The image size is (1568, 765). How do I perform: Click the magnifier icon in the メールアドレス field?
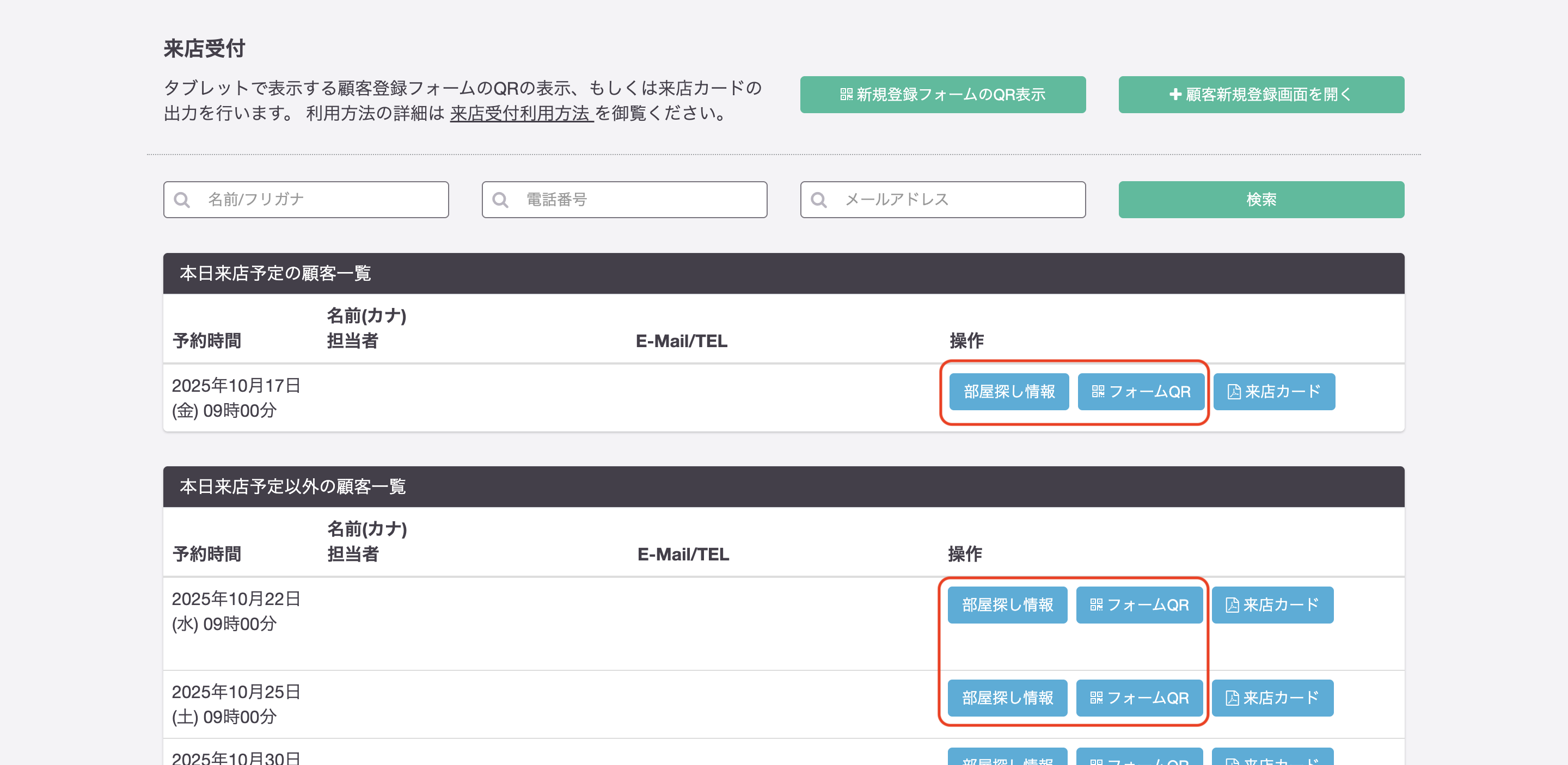(819, 200)
